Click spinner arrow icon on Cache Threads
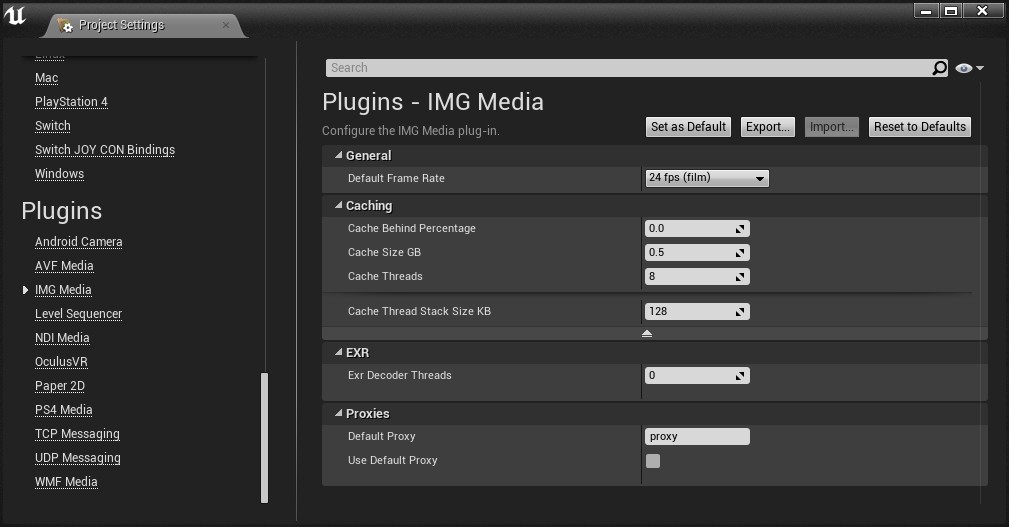 pos(740,277)
